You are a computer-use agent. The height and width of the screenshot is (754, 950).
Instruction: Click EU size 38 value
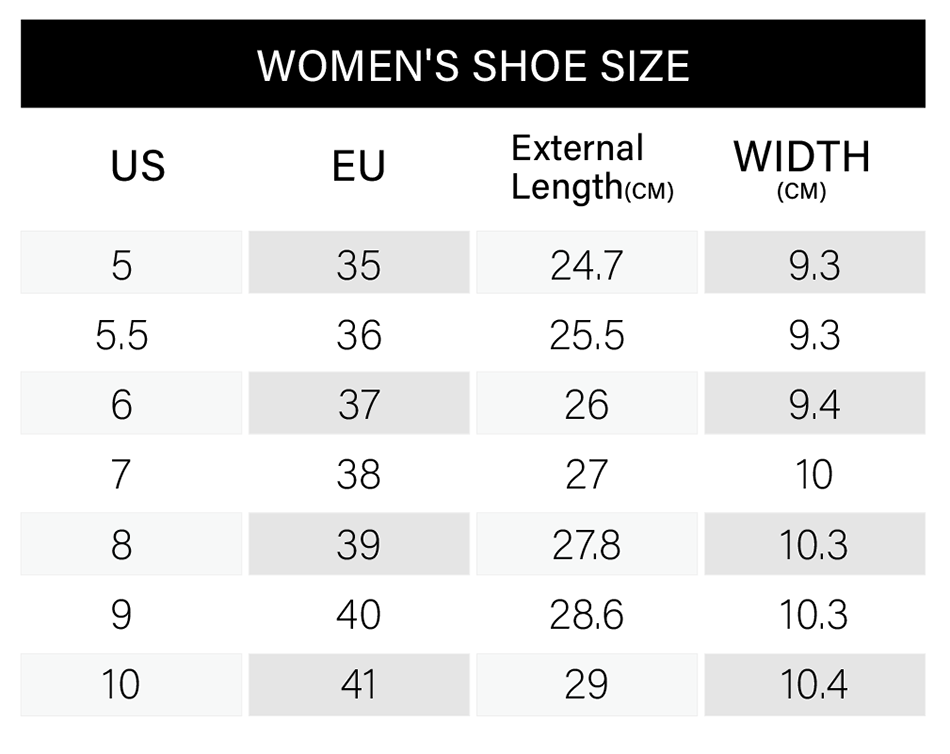(x=359, y=475)
